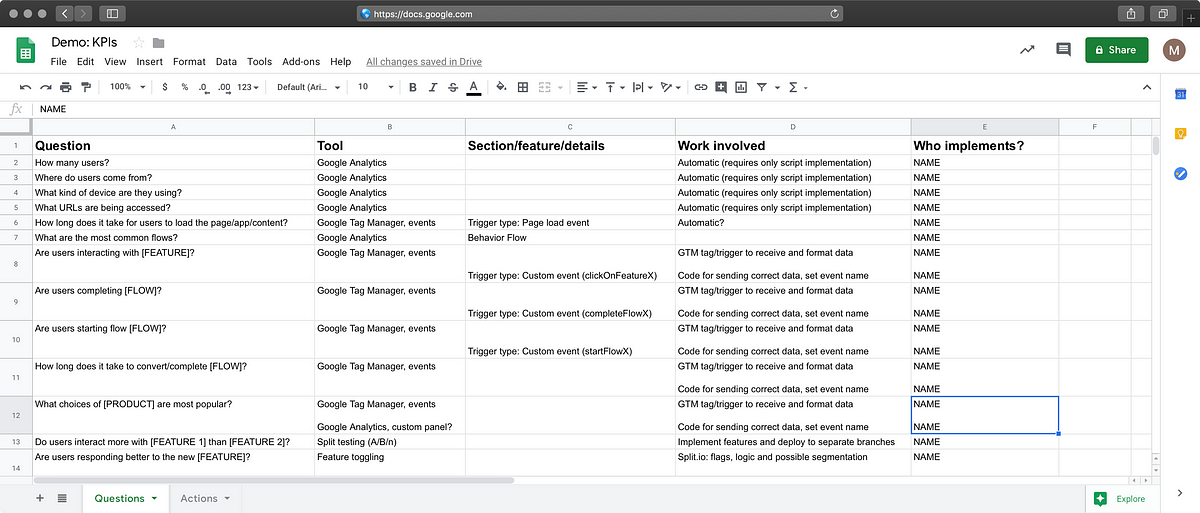Image resolution: width=1200 pixels, height=513 pixels.
Task: Open more number formats 123 dropdown
Action: [x=248, y=87]
